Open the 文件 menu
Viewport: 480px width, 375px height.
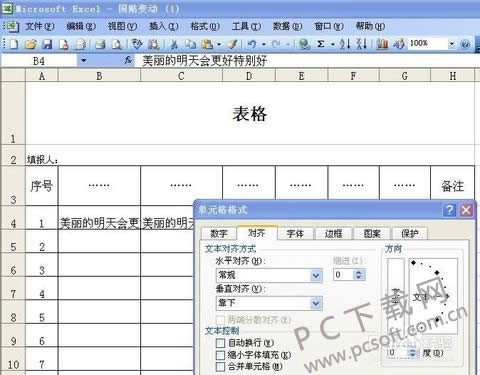point(40,26)
